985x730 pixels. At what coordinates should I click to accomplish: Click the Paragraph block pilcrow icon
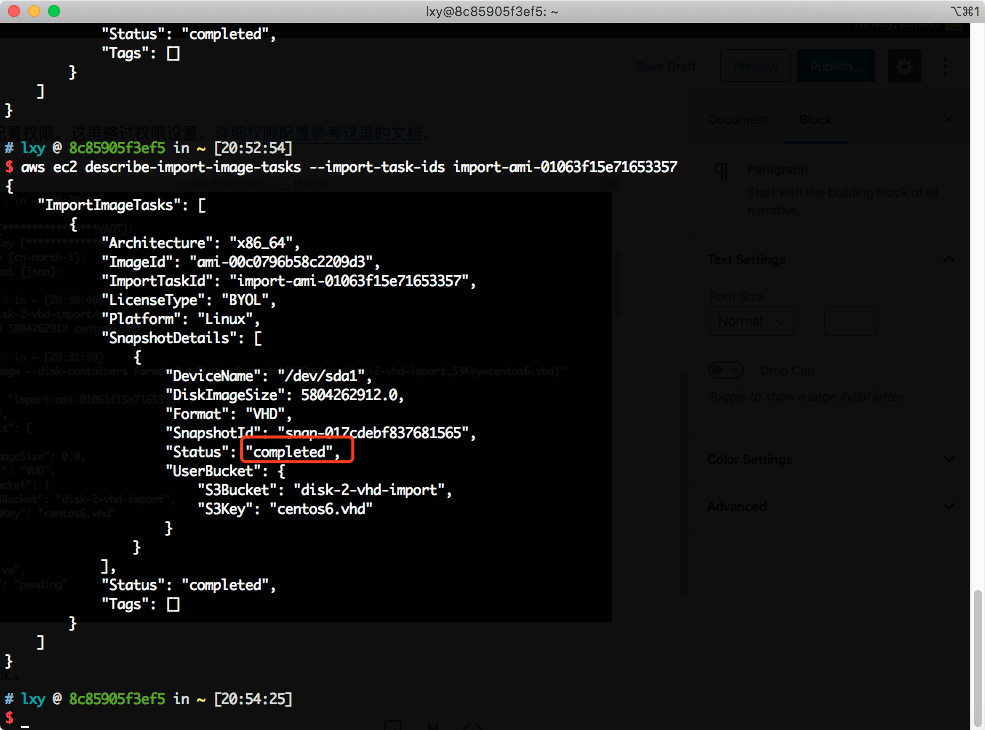tap(721, 171)
